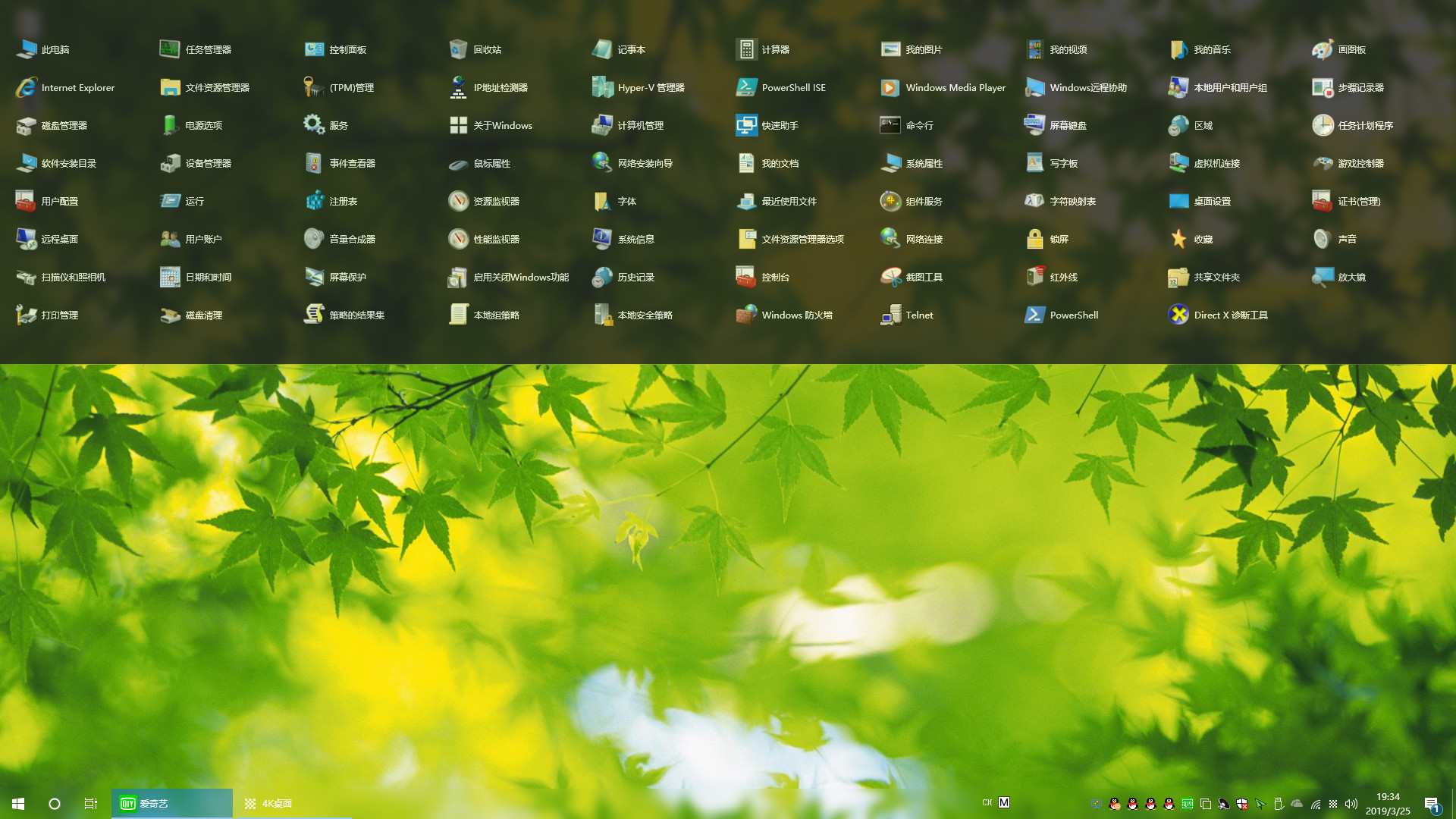Launch Direct X 诊断工具 icon
Viewport: 1456px width, 819px height.
(x=1178, y=315)
